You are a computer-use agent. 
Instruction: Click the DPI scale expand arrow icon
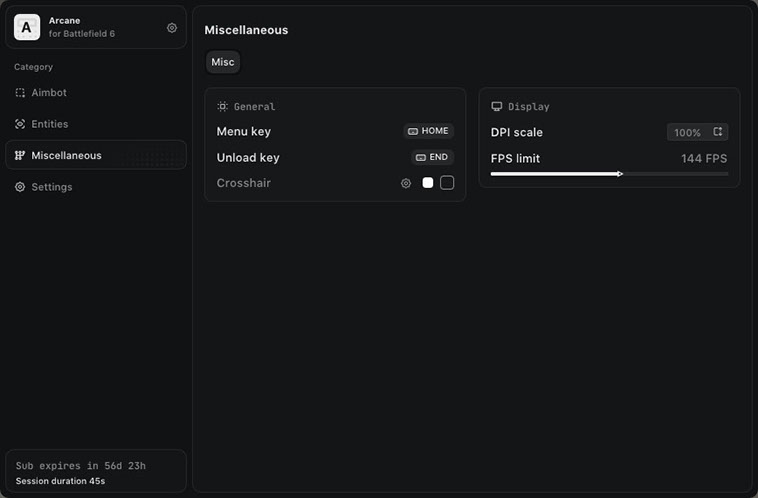pos(717,132)
